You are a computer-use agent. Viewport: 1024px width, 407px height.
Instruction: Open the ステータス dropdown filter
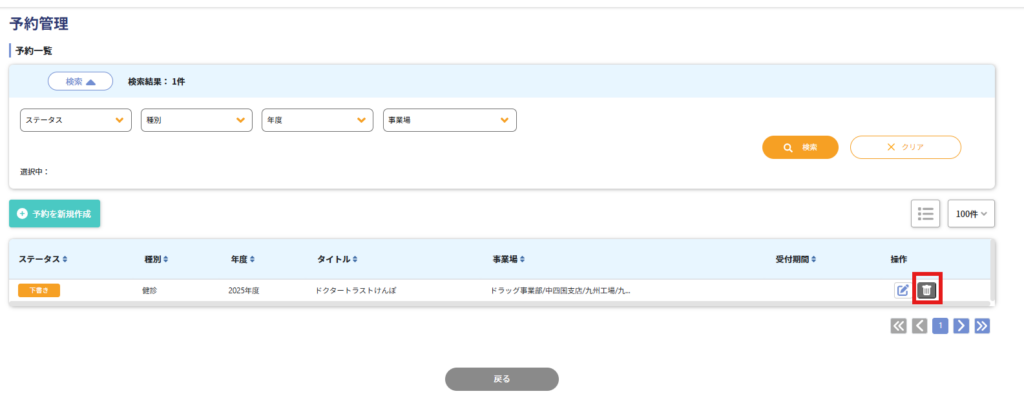point(76,120)
